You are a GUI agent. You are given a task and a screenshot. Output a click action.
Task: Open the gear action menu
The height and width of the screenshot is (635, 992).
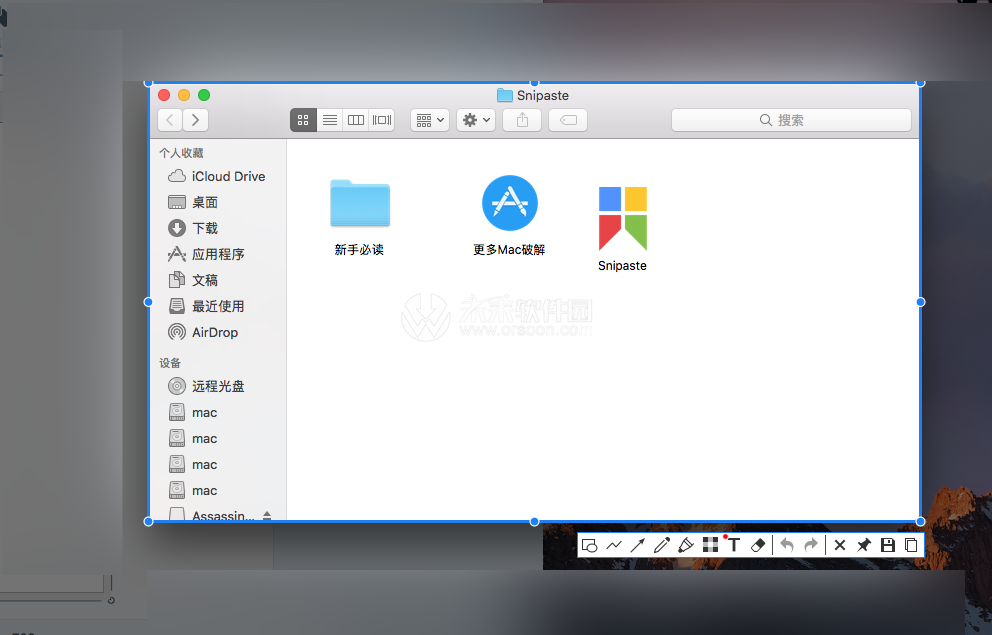(x=476, y=120)
